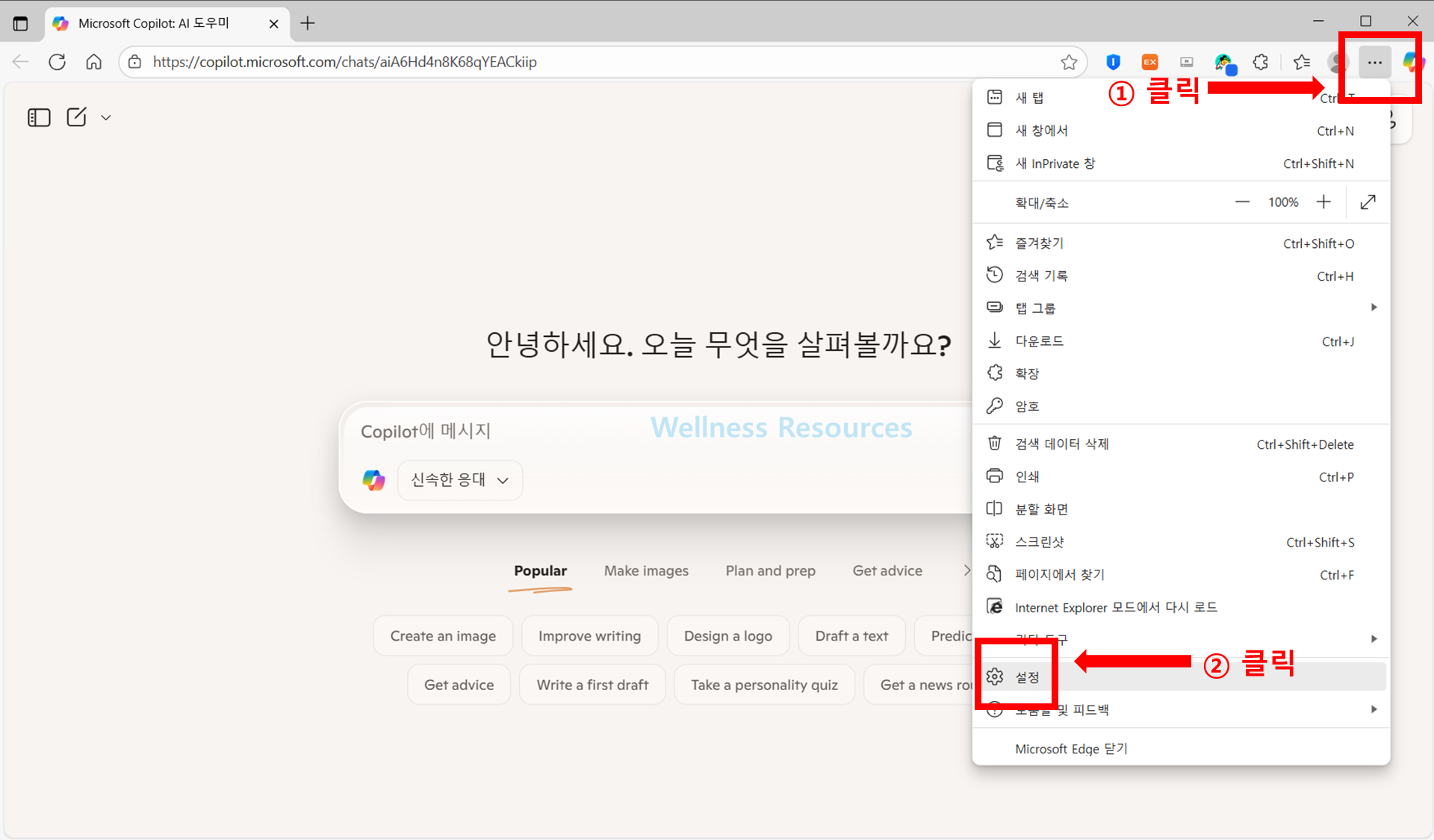This screenshot has height=840, width=1434.
Task: Click Get advice suggestion chip
Action: [459, 685]
